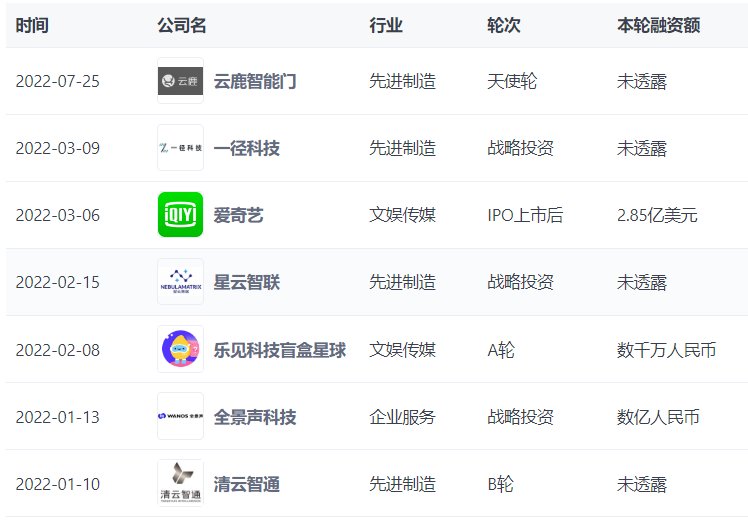Click the 数亿人民币 funding amount
This screenshot has height=524, width=748.
658,417
